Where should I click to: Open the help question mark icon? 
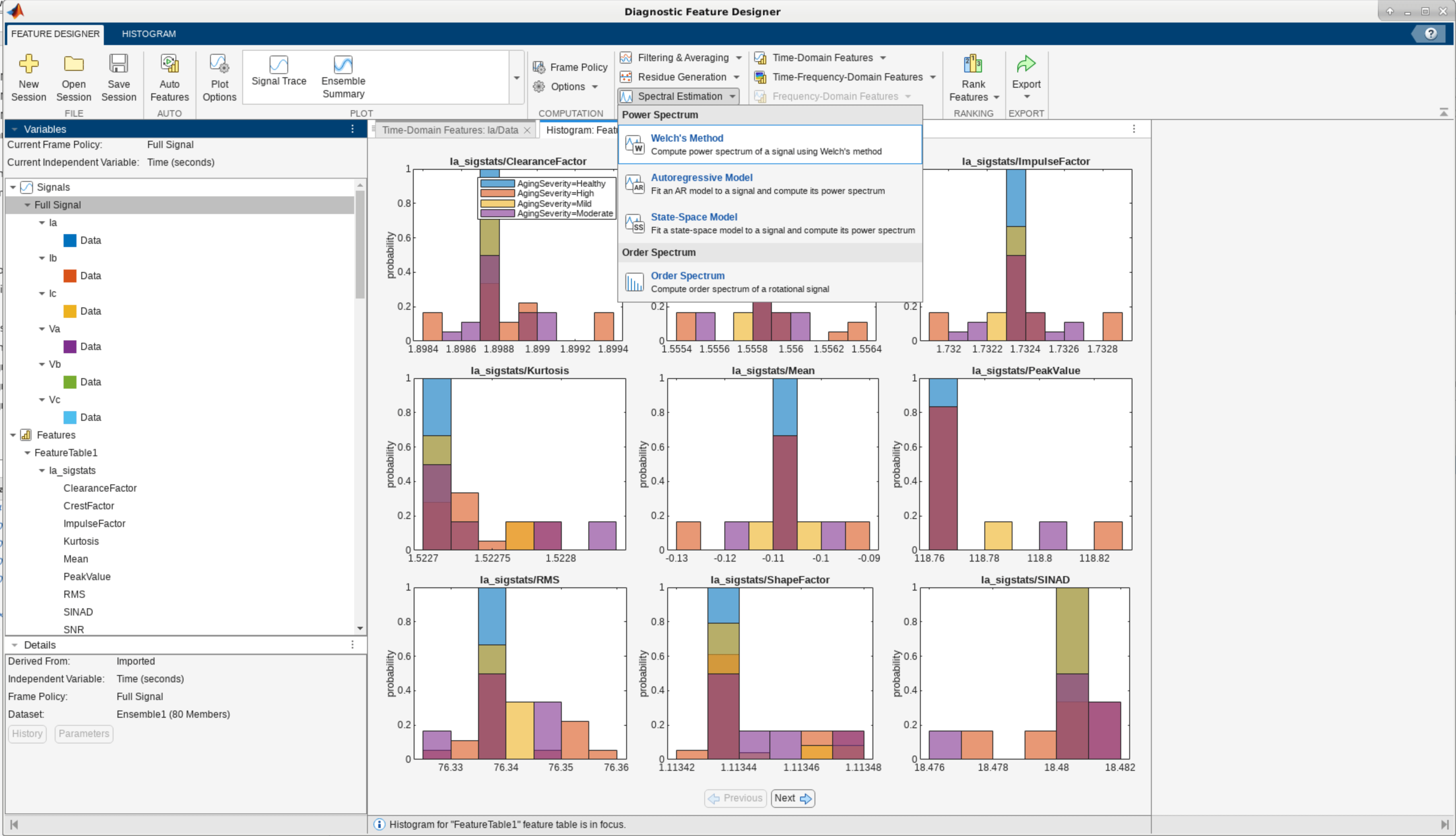[1430, 34]
